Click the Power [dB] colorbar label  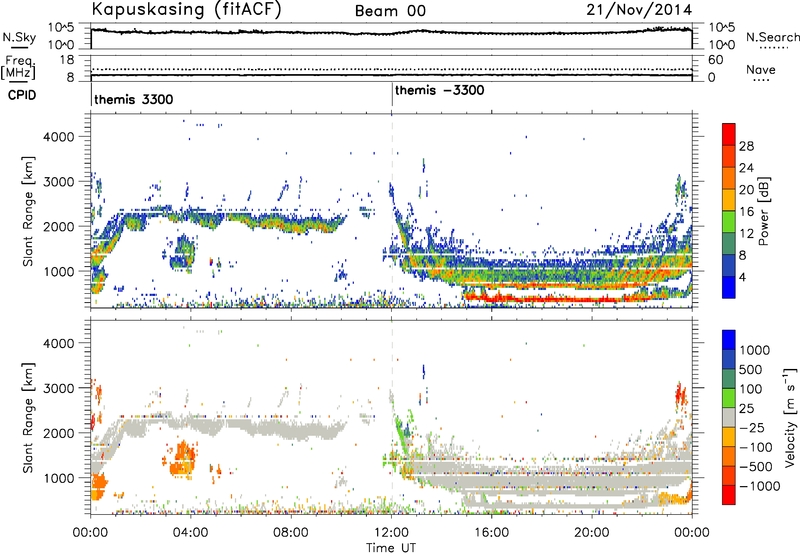pos(763,211)
